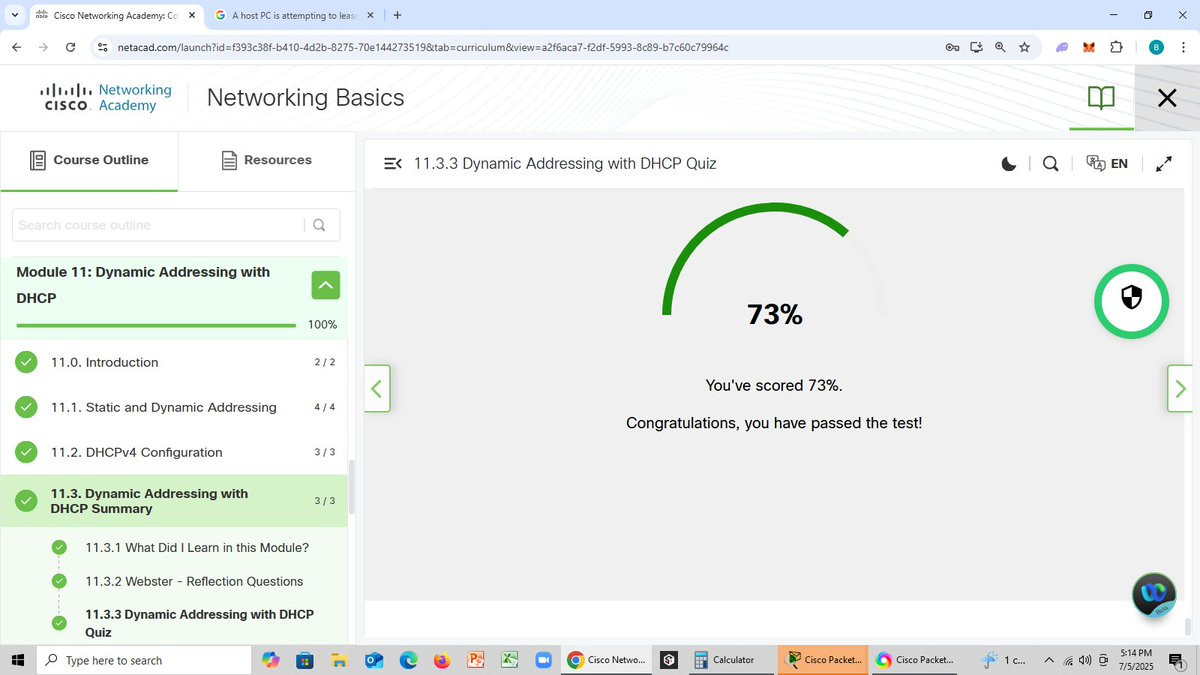Viewport: 1200px width, 675px height.
Task: Open a new browser tab
Action: pyautogui.click(x=397, y=15)
